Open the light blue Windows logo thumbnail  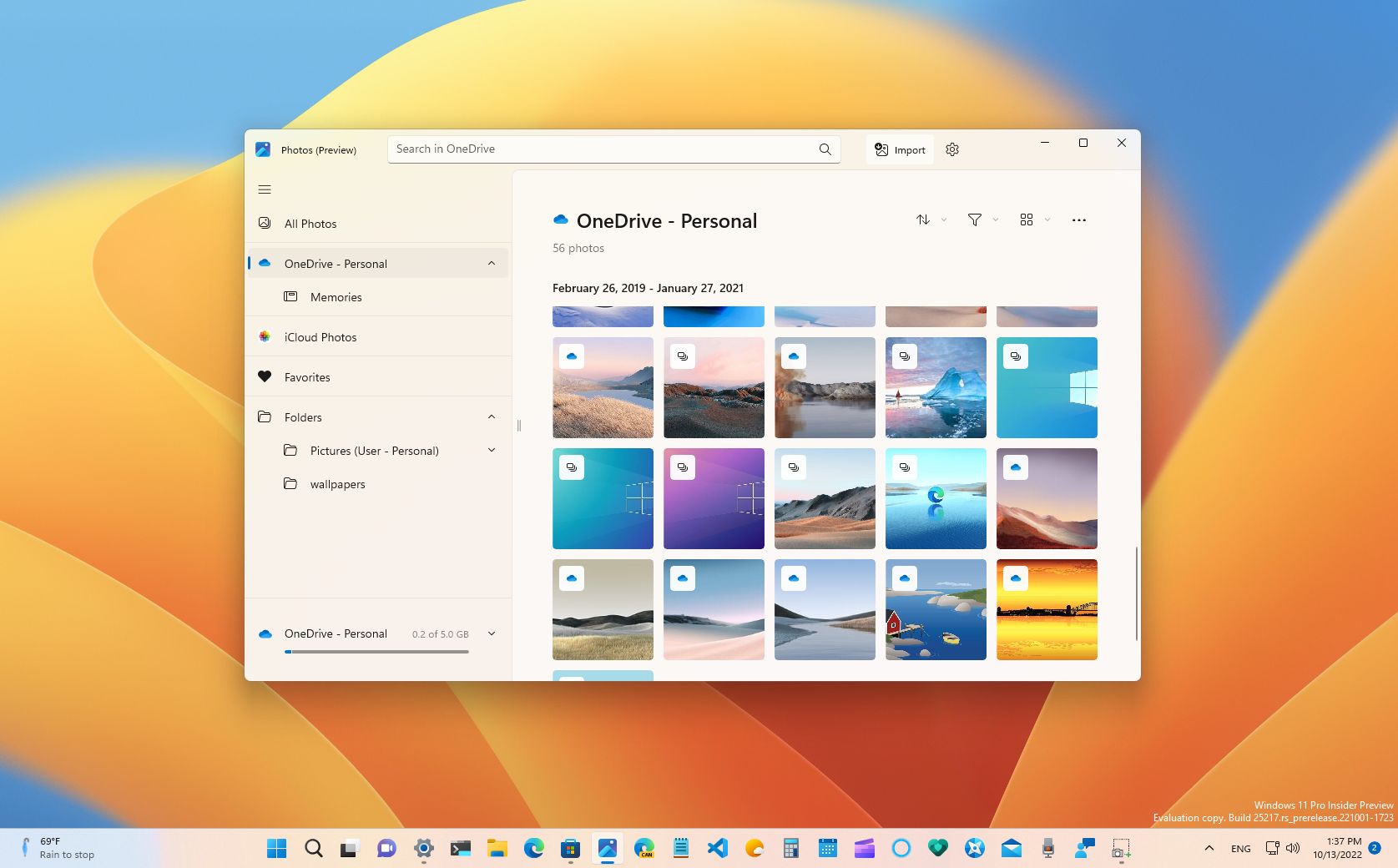pos(1047,387)
